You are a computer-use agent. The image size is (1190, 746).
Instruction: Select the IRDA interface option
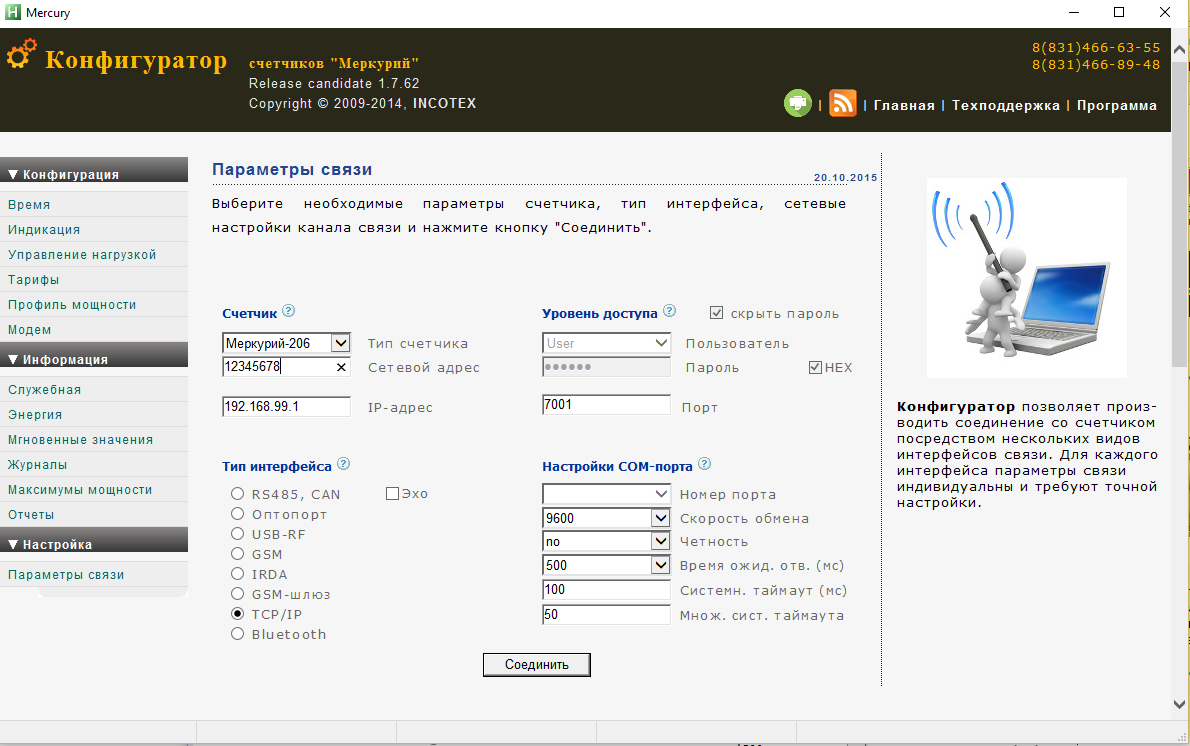click(x=238, y=574)
